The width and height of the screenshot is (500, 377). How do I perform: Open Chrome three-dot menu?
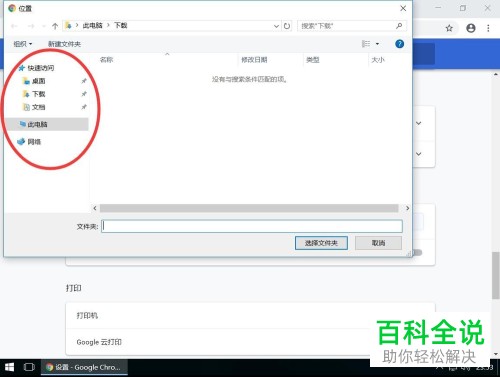[x=488, y=28]
